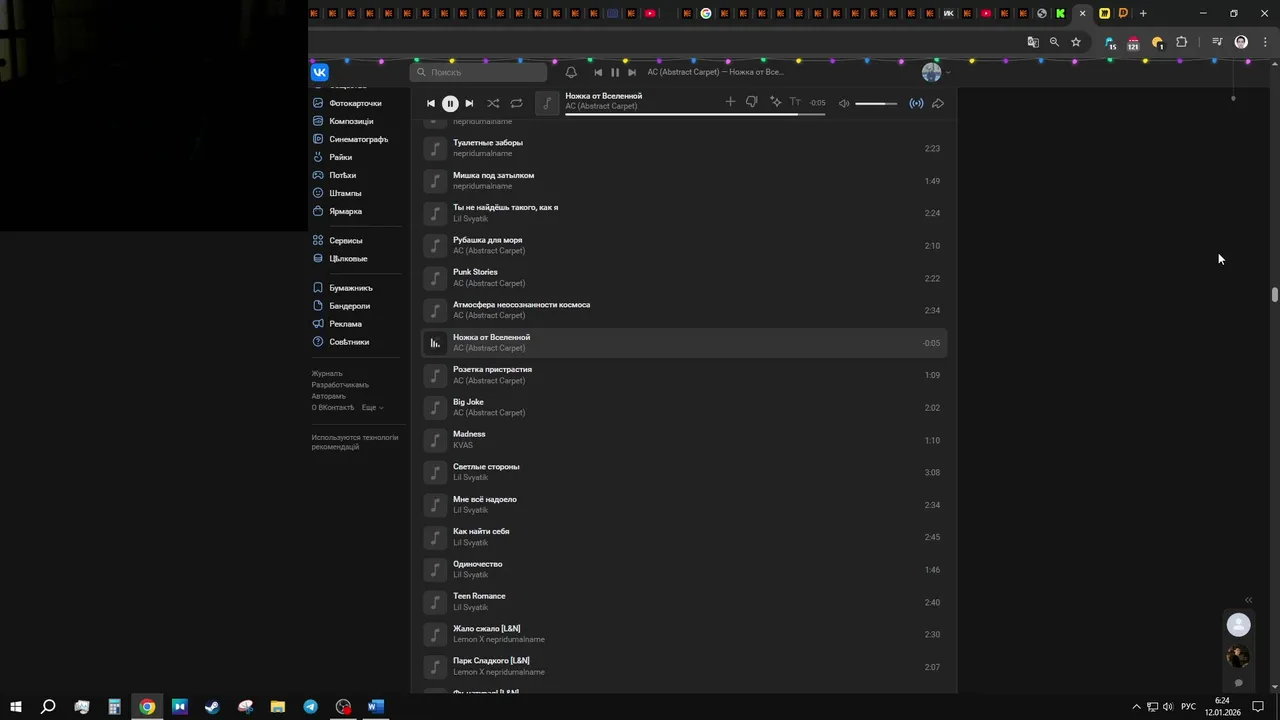
Task: Focus the Поискъ search field
Action: tap(478, 72)
